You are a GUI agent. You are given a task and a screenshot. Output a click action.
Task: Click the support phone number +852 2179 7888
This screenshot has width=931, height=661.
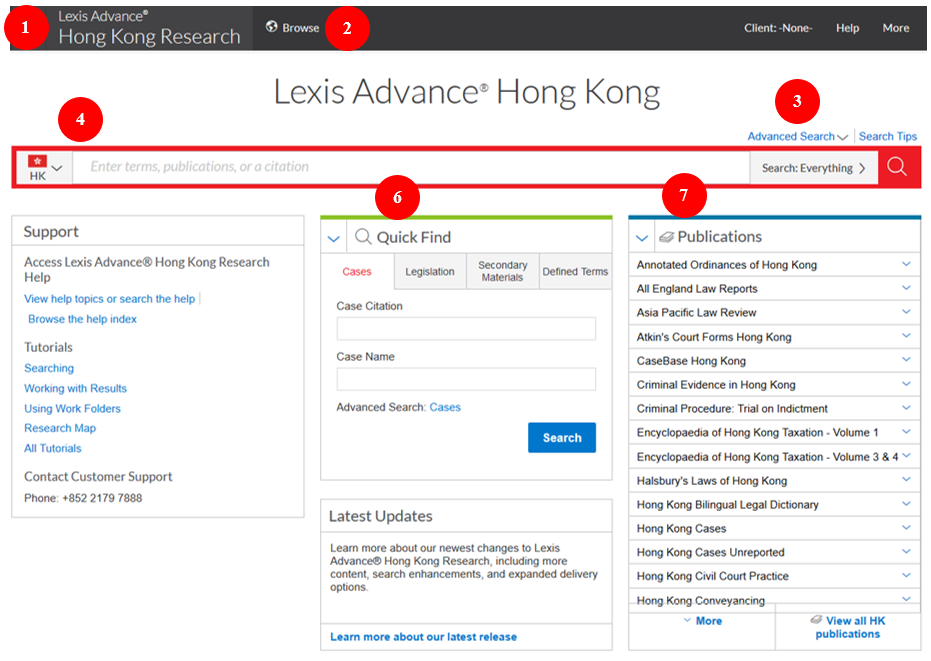(x=102, y=498)
